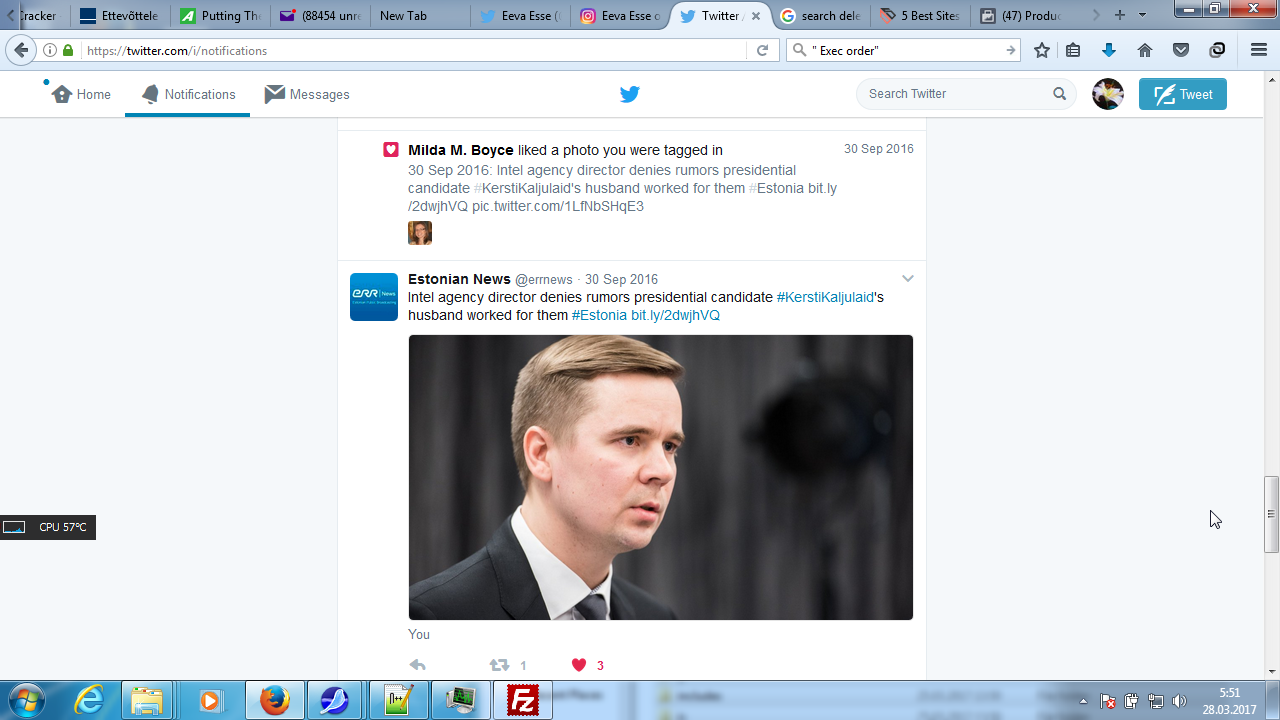Screen dimensions: 1280x720
Task: Switch to the 5 Best Sites tab
Action: click(x=921, y=16)
